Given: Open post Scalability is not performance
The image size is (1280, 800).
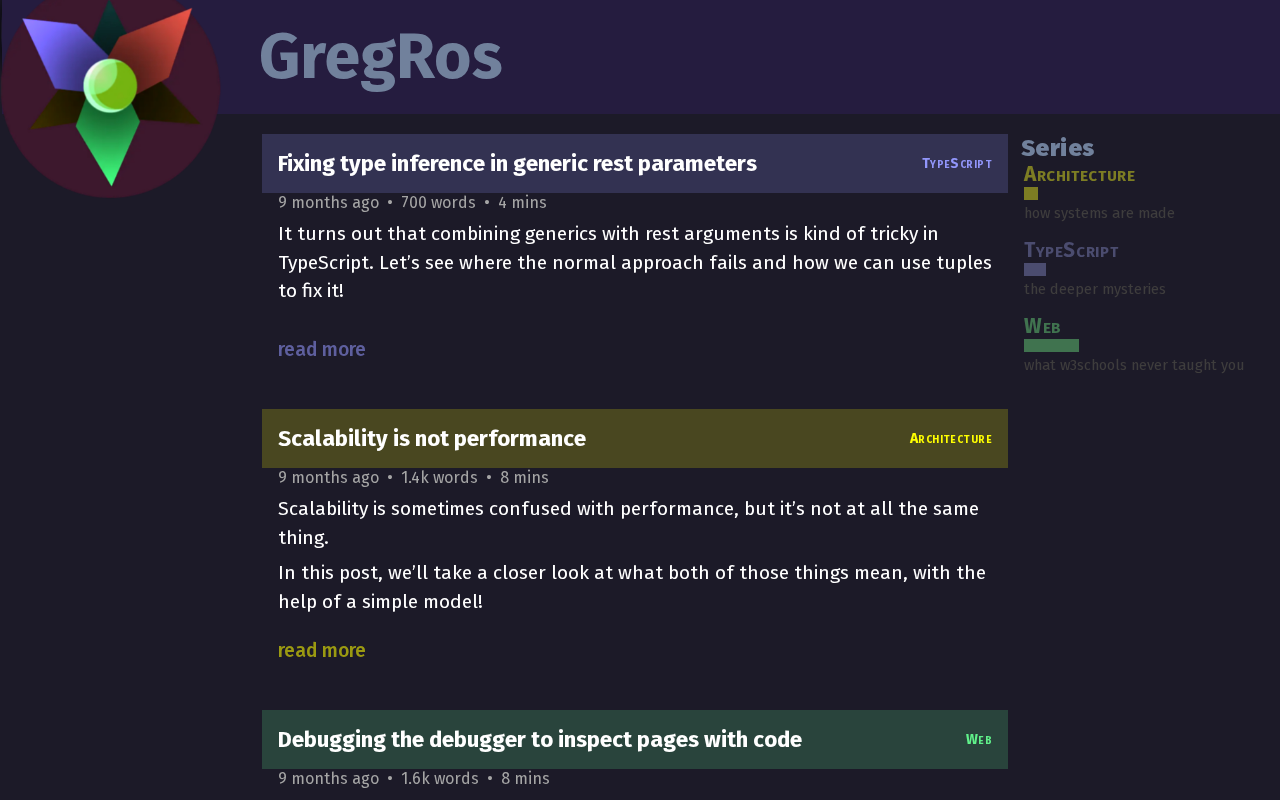Looking at the screenshot, I should tap(432, 438).
